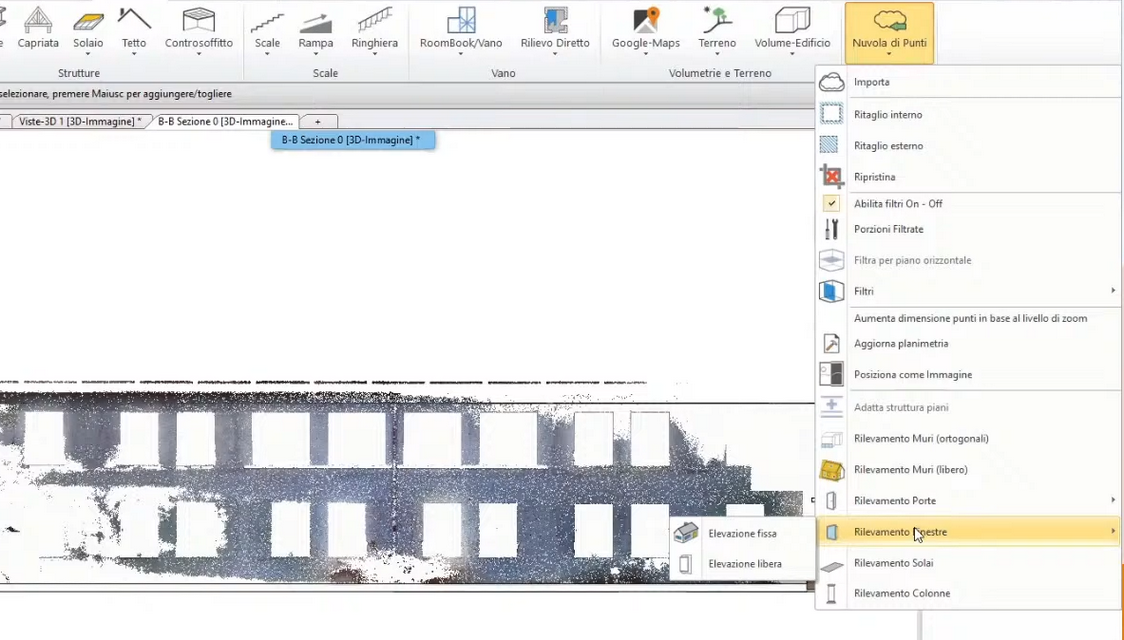Click the Rilevamento Muri (libero) icon

coord(832,469)
